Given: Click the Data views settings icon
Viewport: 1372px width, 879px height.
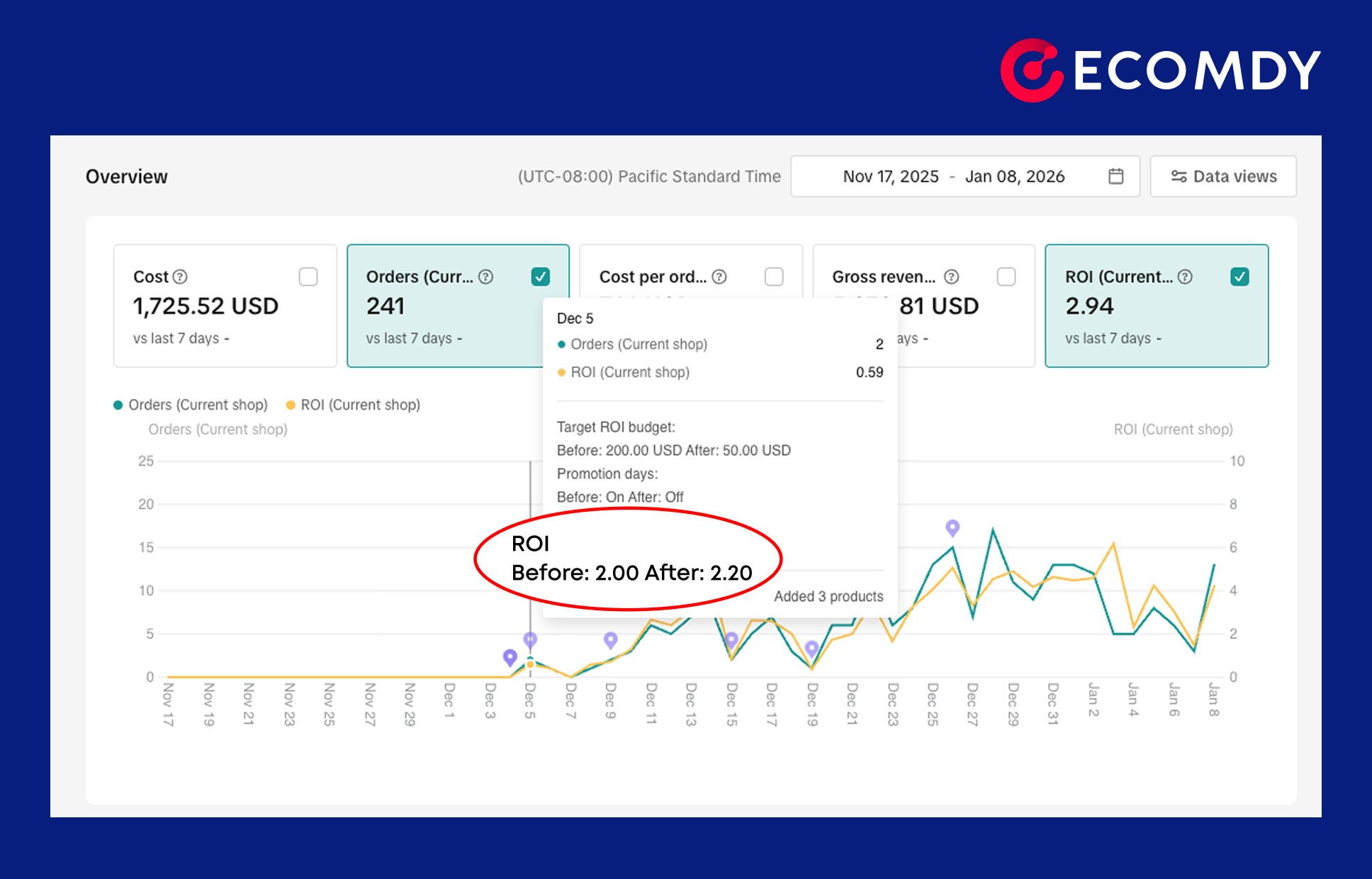Looking at the screenshot, I should (x=1179, y=177).
